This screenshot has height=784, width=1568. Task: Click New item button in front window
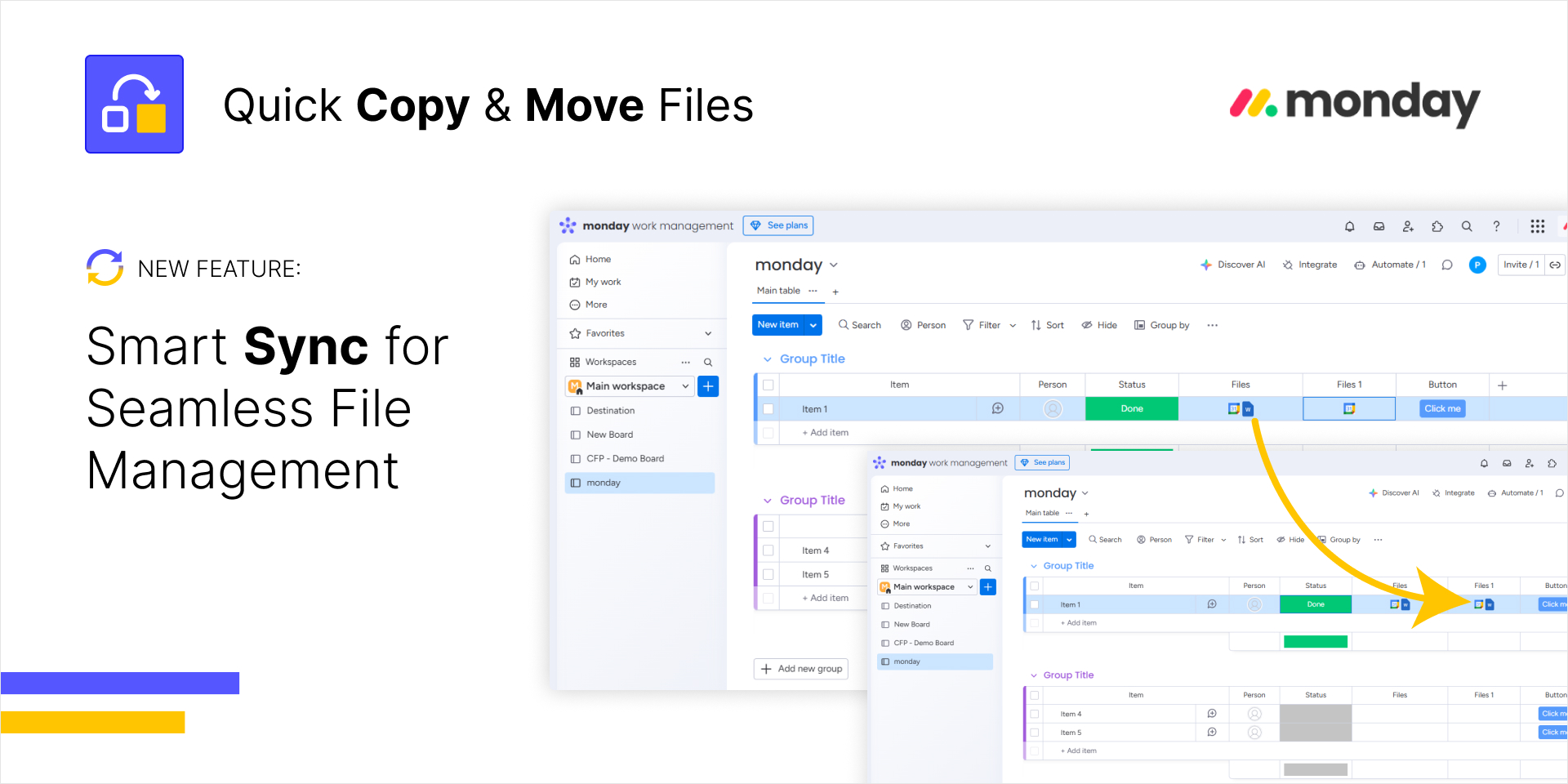coord(1041,540)
